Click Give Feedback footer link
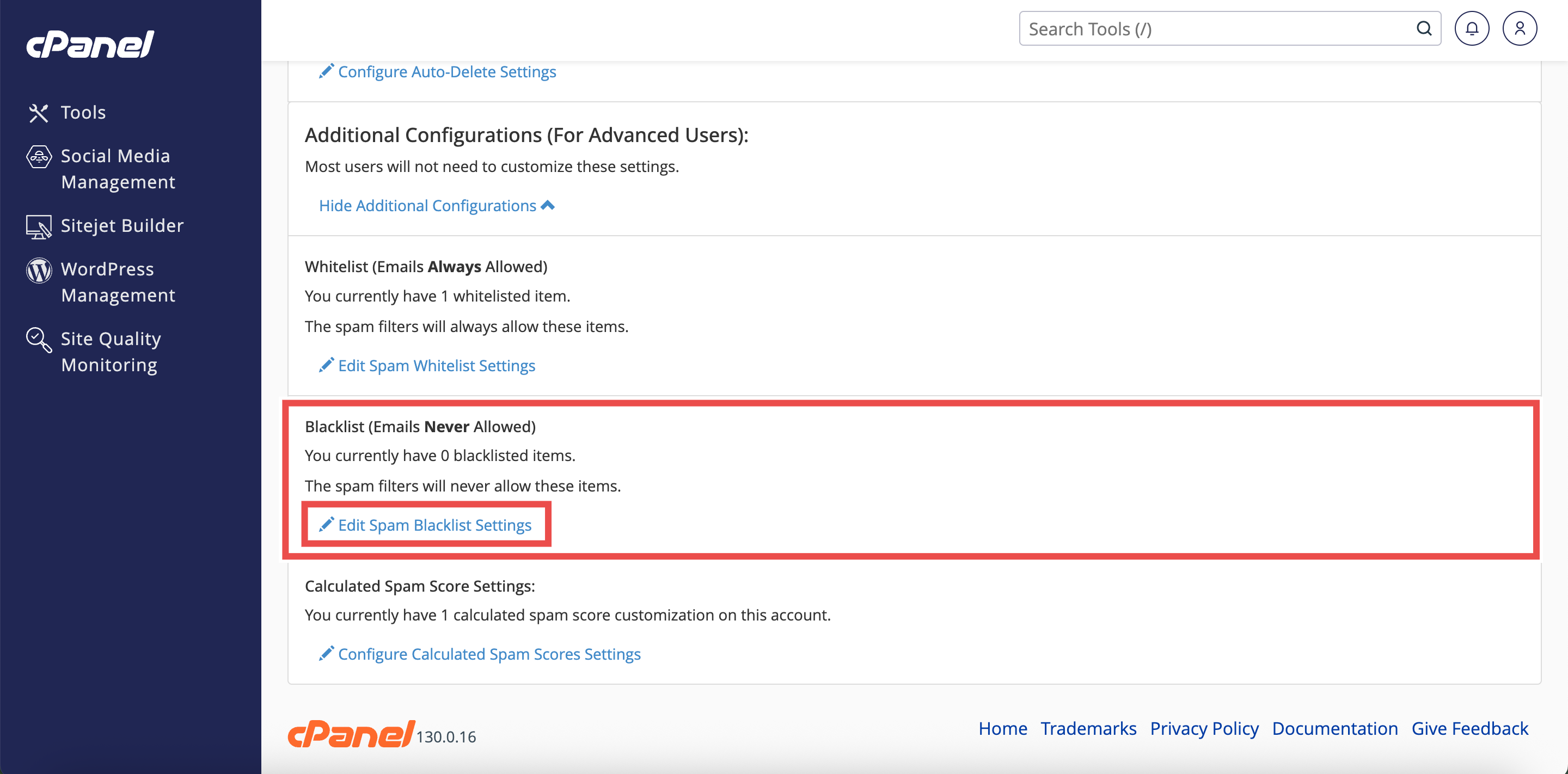This screenshot has width=1568, height=774. [1469, 728]
